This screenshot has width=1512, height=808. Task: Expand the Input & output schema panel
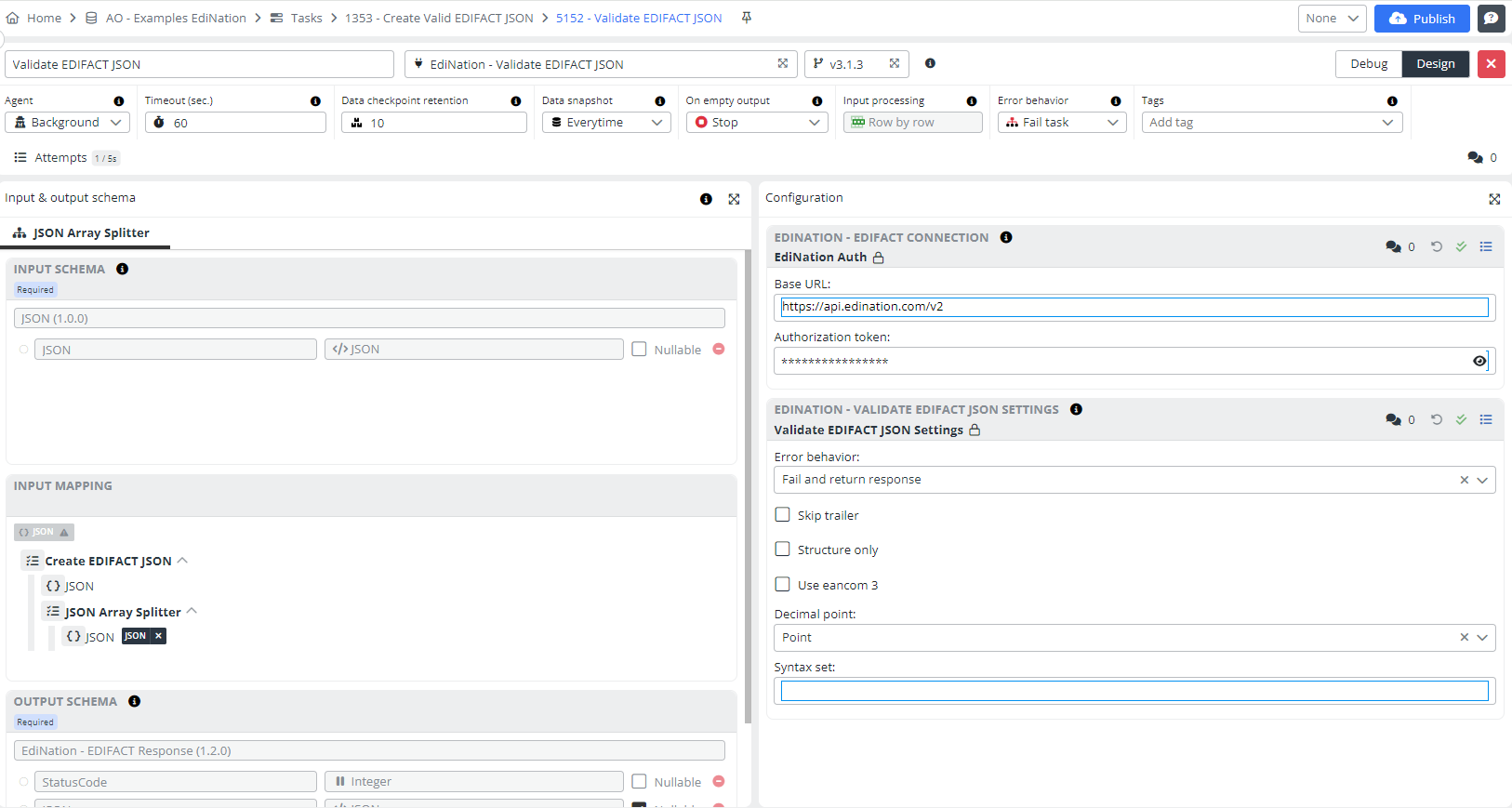click(x=734, y=199)
